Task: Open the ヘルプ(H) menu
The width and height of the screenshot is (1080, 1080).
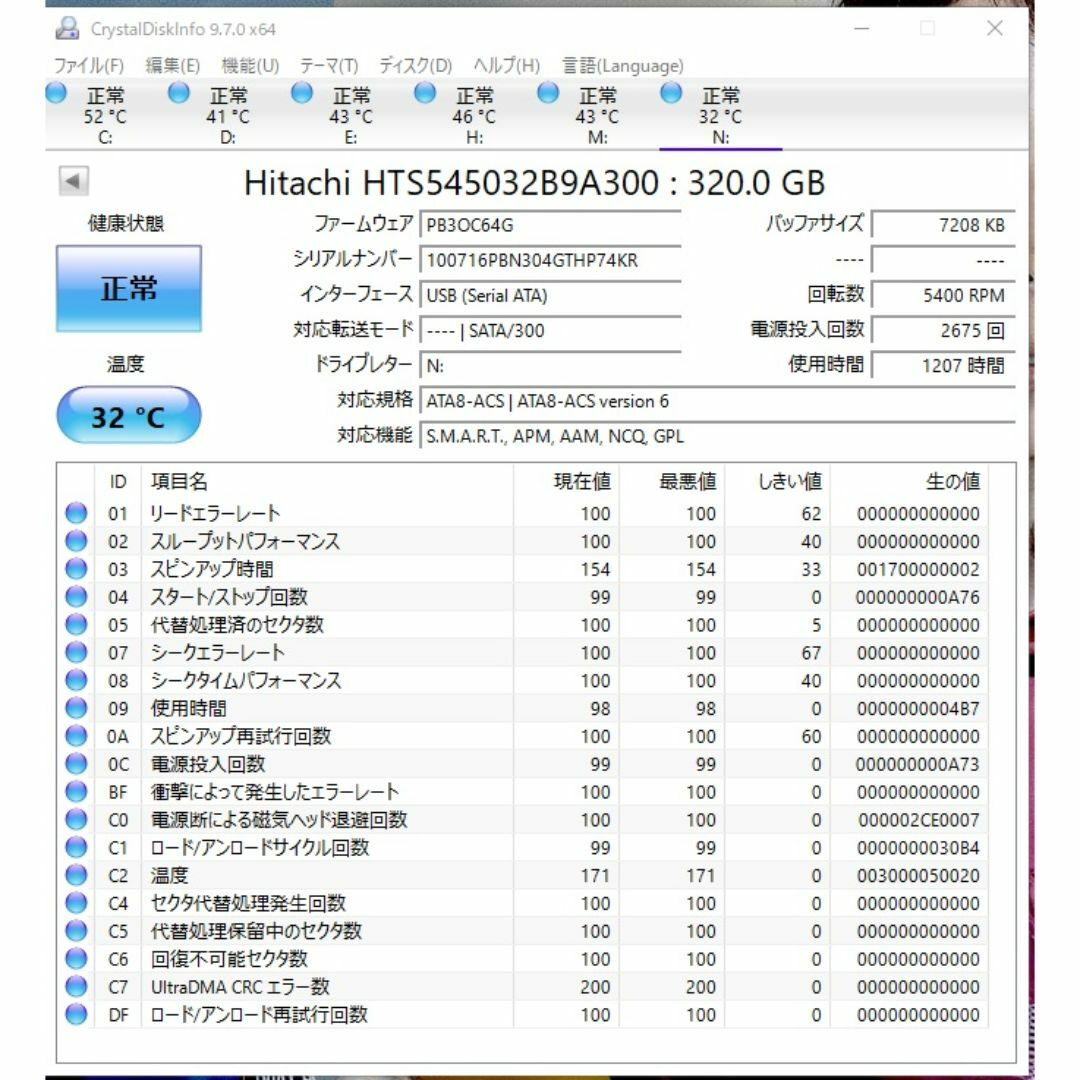Action: pos(506,65)
